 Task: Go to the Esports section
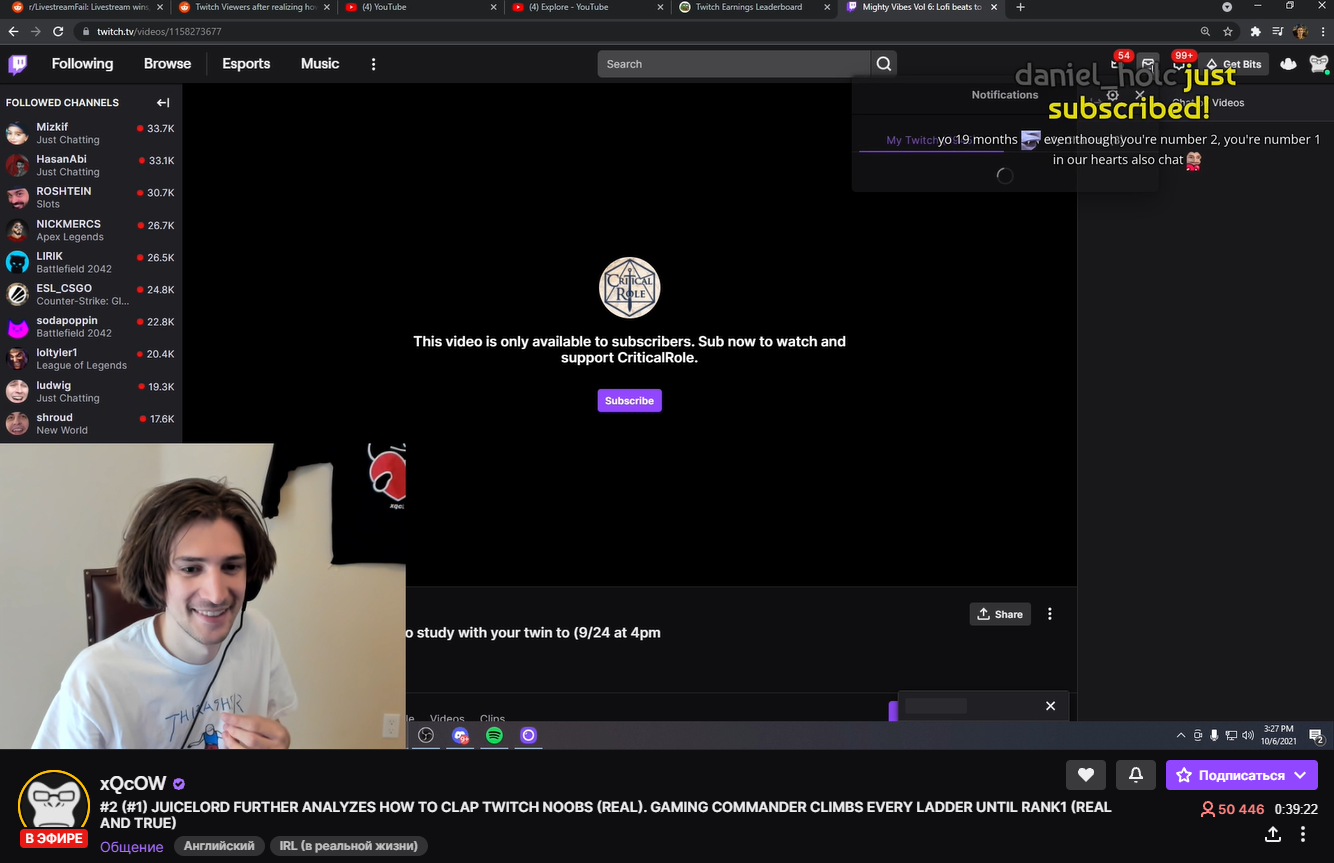point(246,64)
